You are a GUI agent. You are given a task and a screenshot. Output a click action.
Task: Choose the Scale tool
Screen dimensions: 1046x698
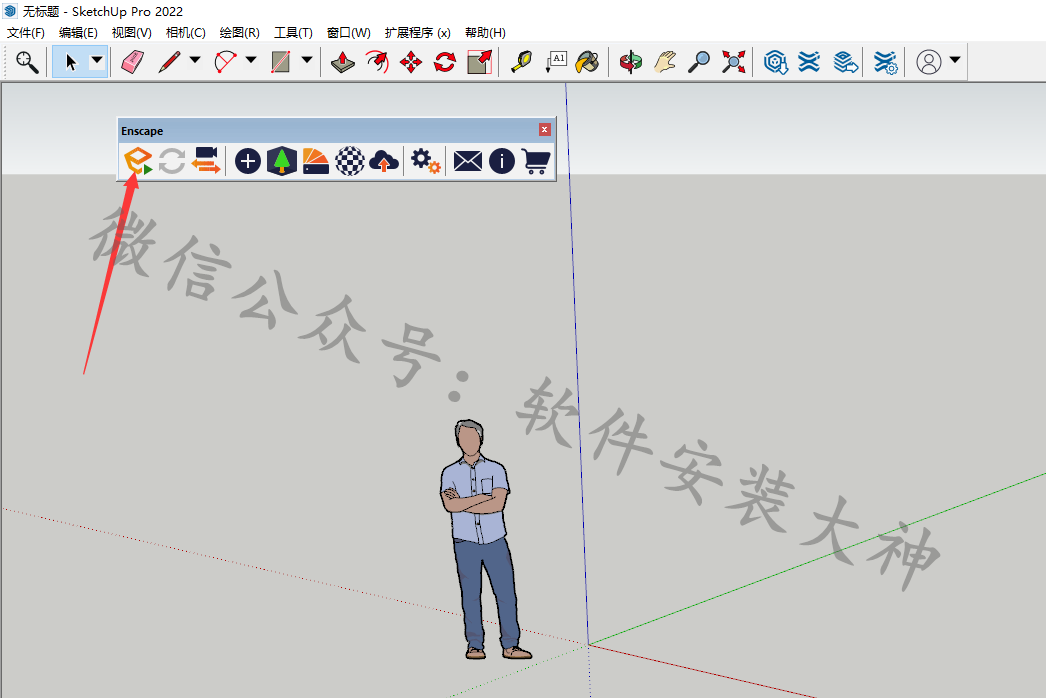[x=480, y=62]
